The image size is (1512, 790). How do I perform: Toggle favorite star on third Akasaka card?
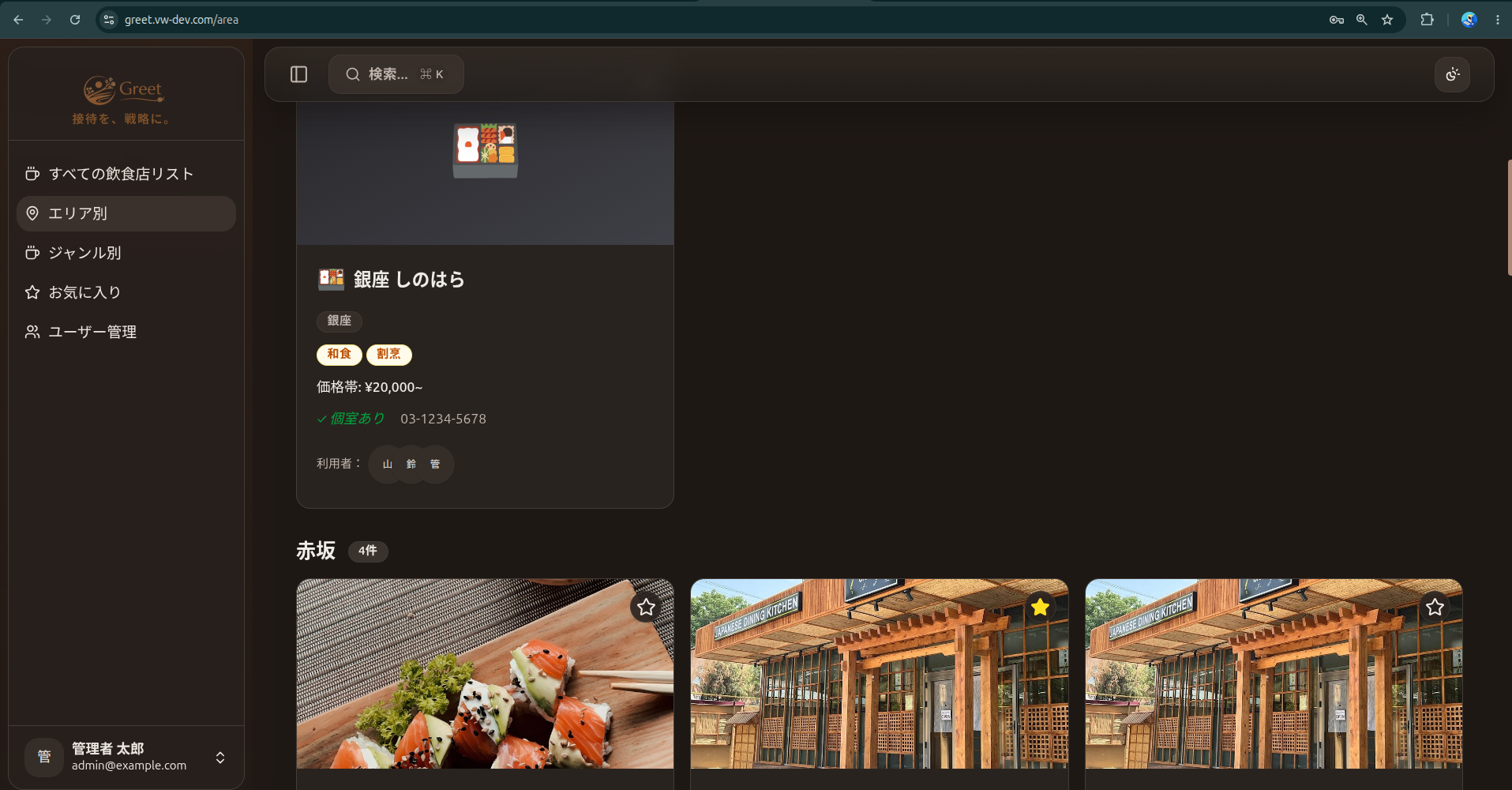click(x=1435, y=607)
